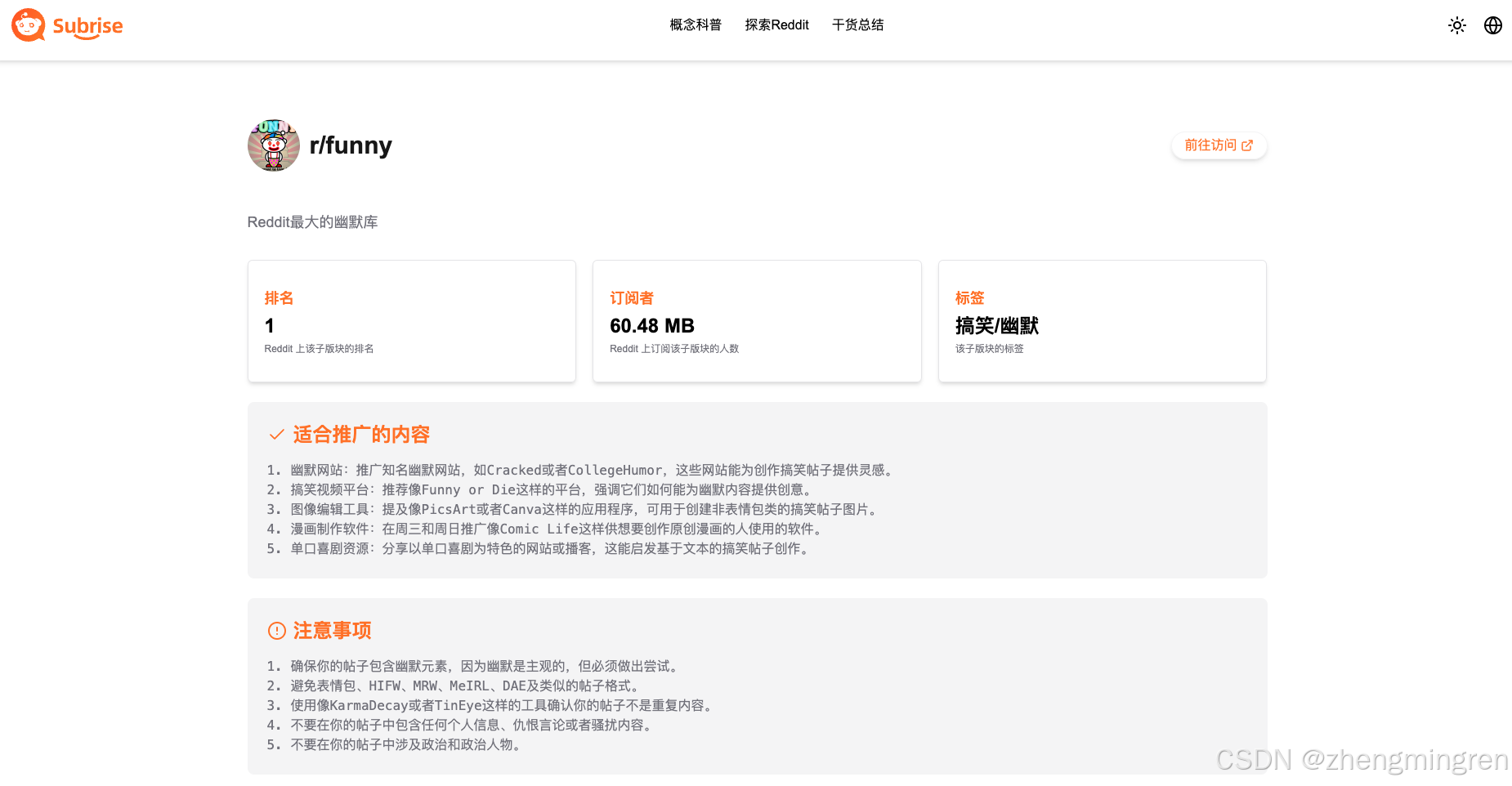Select the 标签 card
This screenshot has height=786, width=1512.
(1103, 321)
